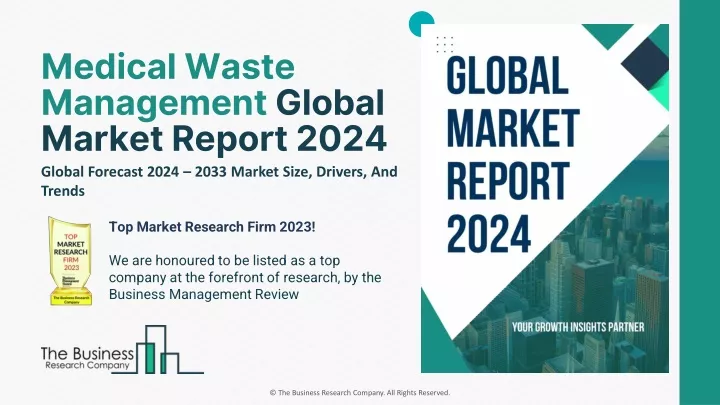Click the Global Market Report 2024 cover image
This screenshot has height=405, width=720.
[x=545, y=198]
